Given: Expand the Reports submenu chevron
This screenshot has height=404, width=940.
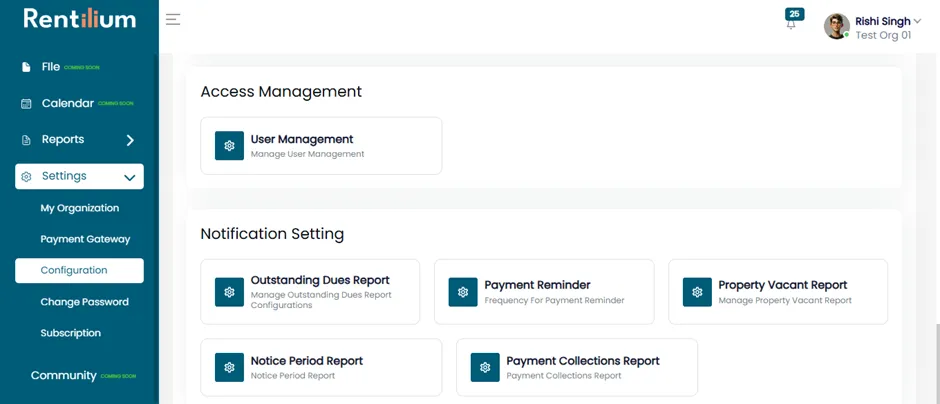Looking at the screenshot, I should pos(130,140).
